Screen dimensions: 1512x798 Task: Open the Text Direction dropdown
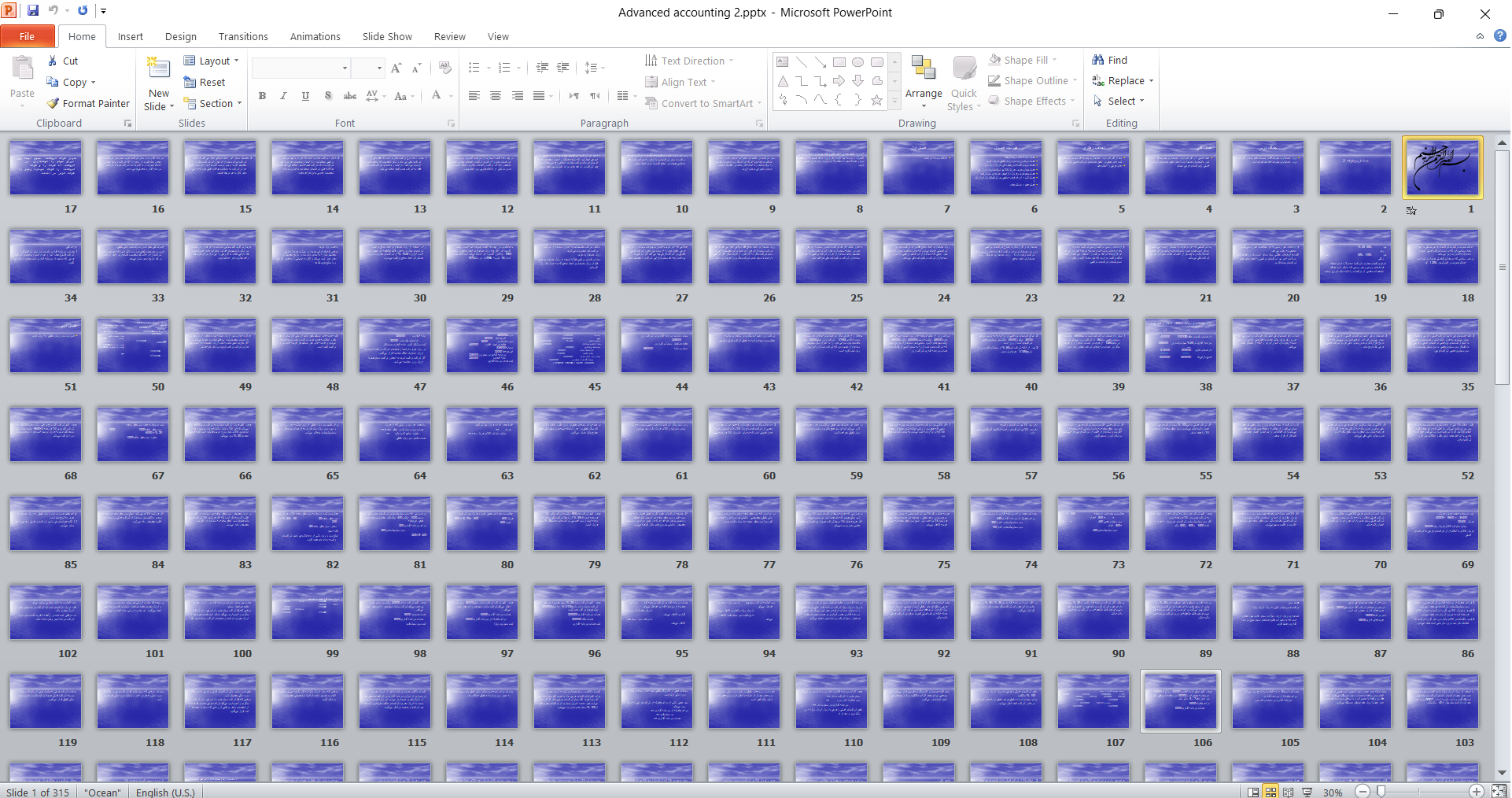[689, 61]
